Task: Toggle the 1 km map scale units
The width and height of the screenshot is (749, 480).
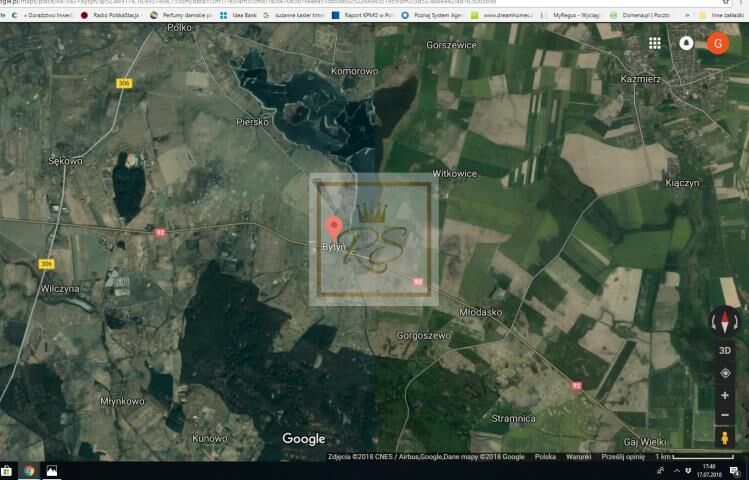Action: [x=695, y=457]
